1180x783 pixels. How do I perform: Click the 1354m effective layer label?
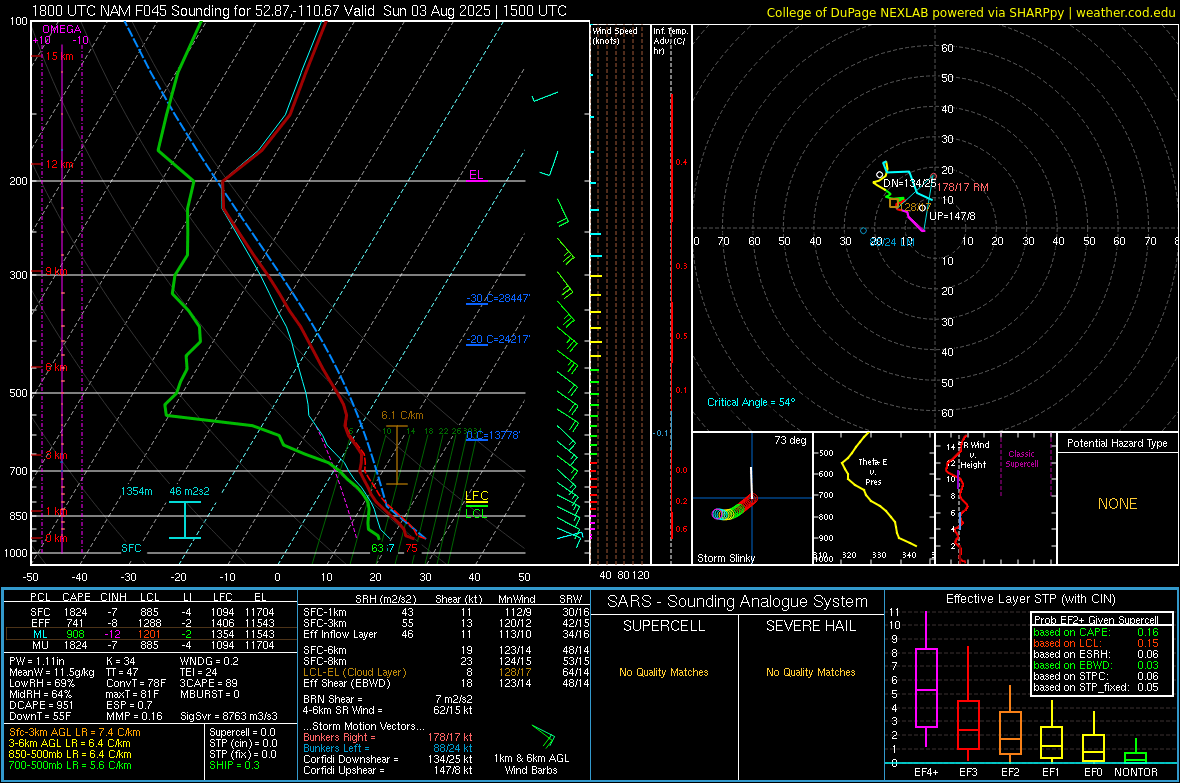click(136, 491)
